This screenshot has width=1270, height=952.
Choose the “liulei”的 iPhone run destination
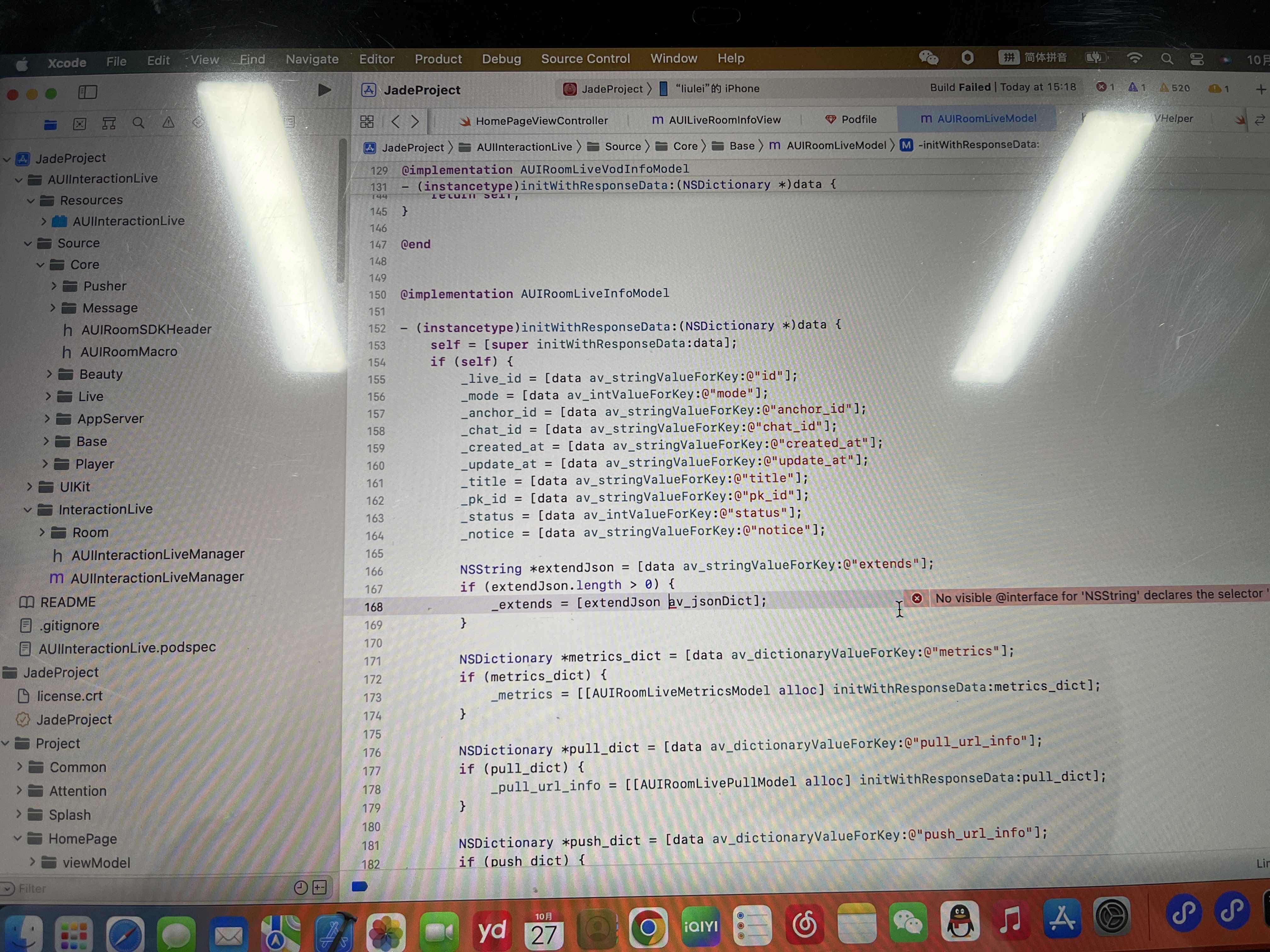[x=710, y=88]
